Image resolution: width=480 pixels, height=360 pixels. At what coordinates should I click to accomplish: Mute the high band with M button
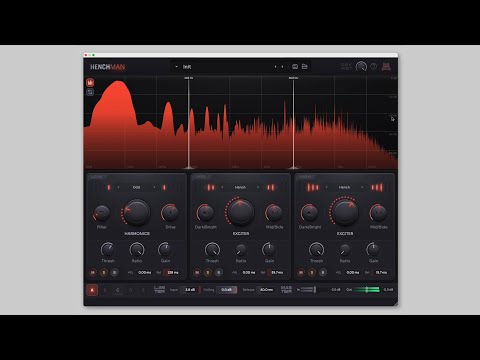[301, 272]
